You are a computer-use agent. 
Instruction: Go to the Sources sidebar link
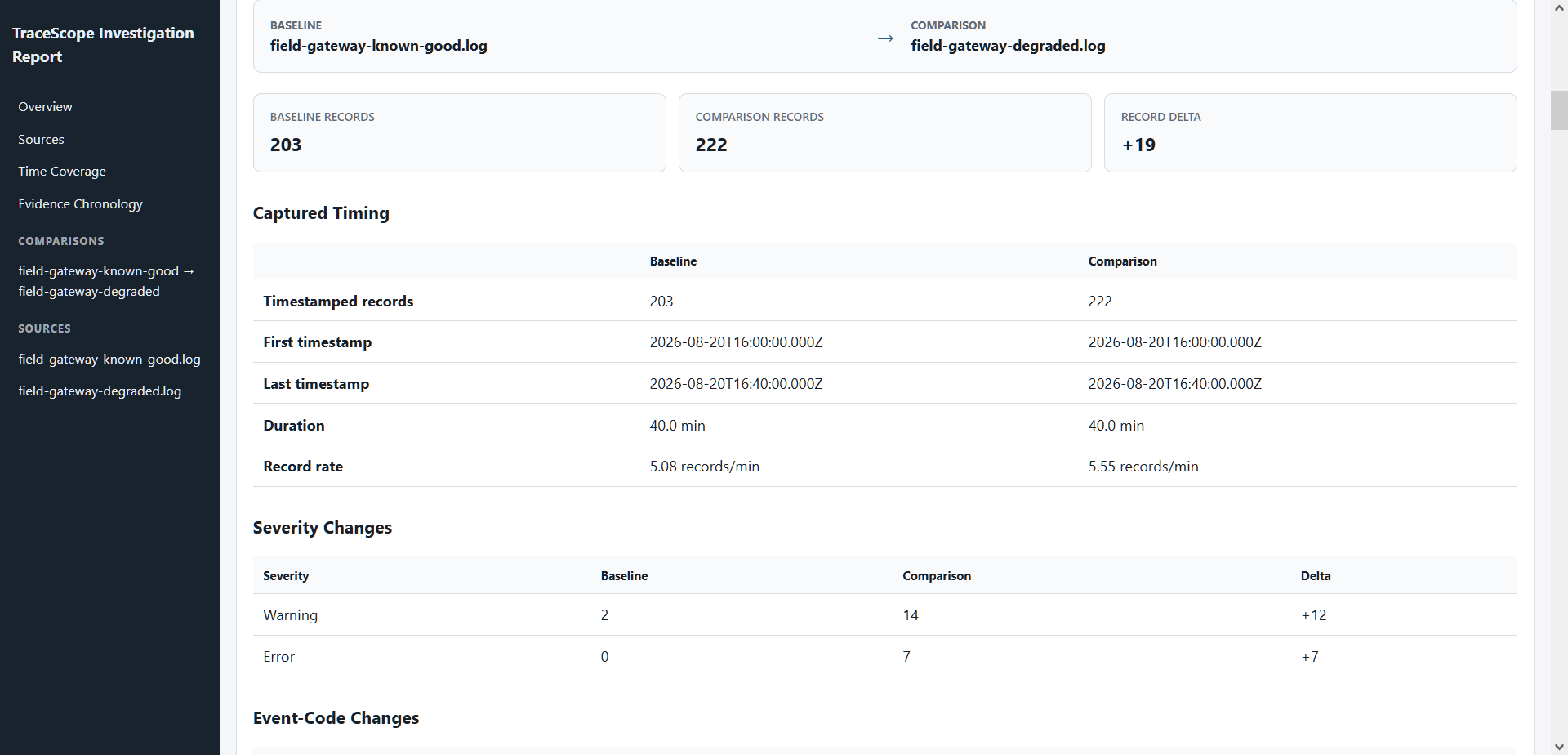(41, 140)
